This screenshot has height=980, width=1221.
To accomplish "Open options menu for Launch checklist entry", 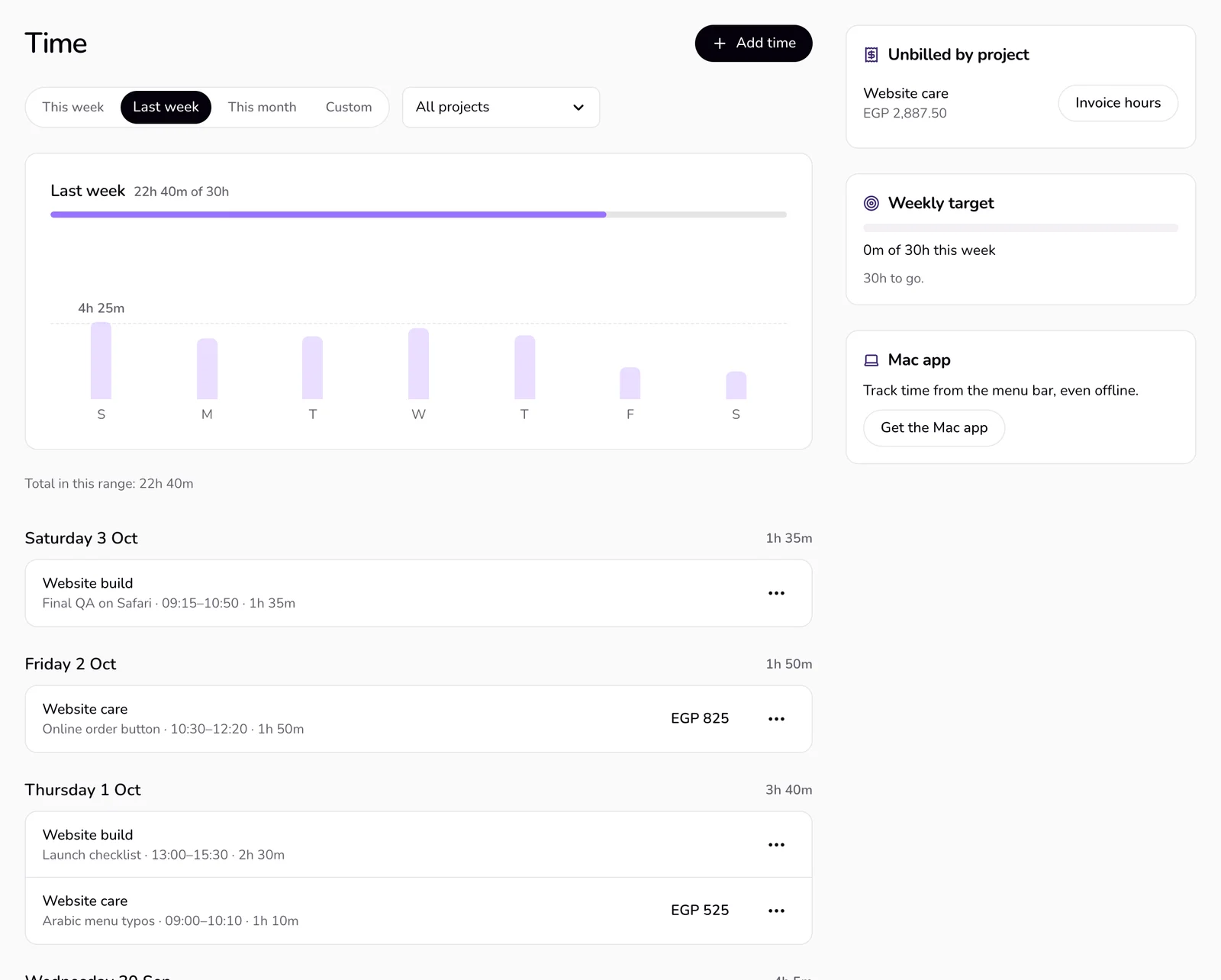I will coord(776,845).
